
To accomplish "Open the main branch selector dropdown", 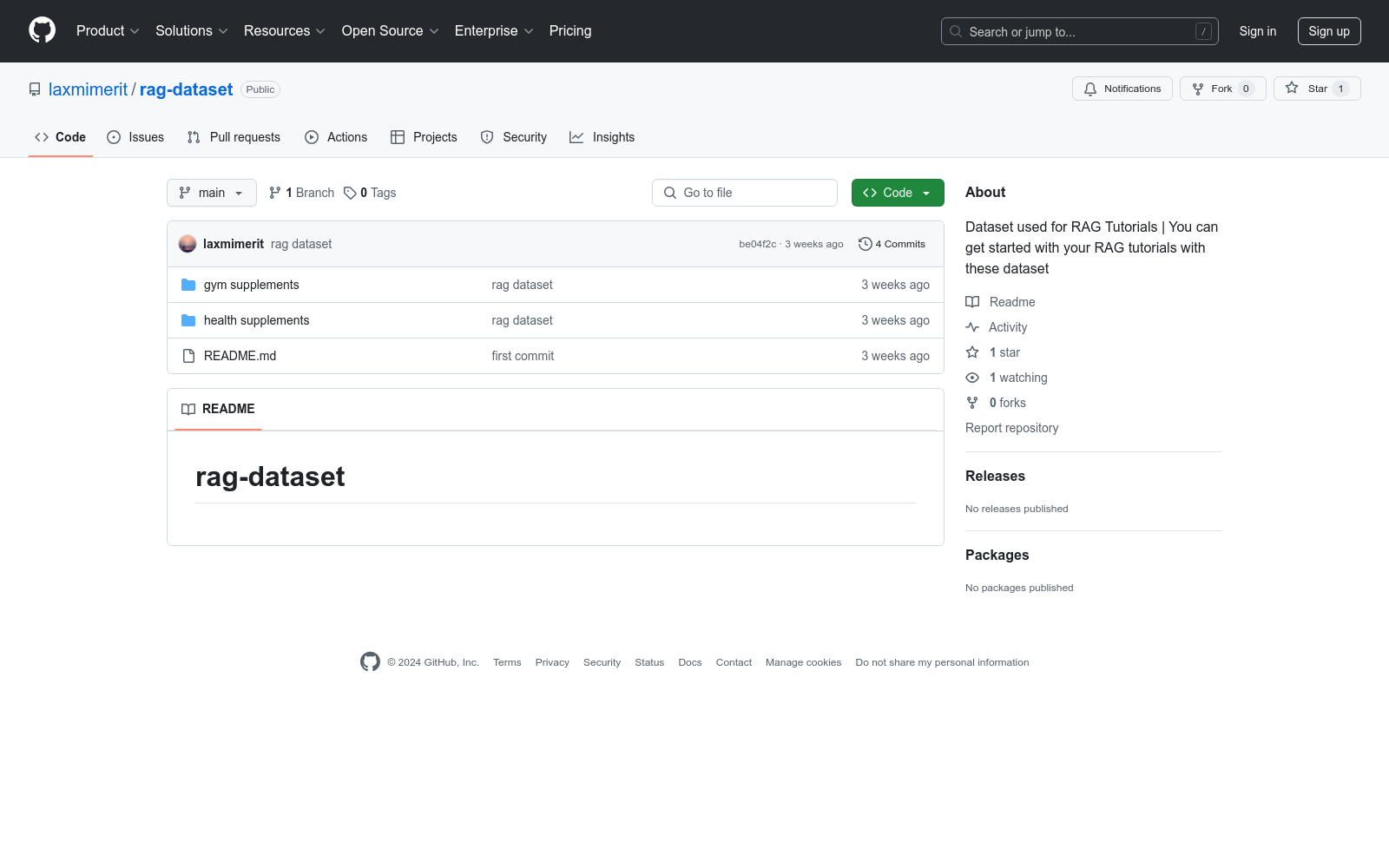I will pos(212,193).
